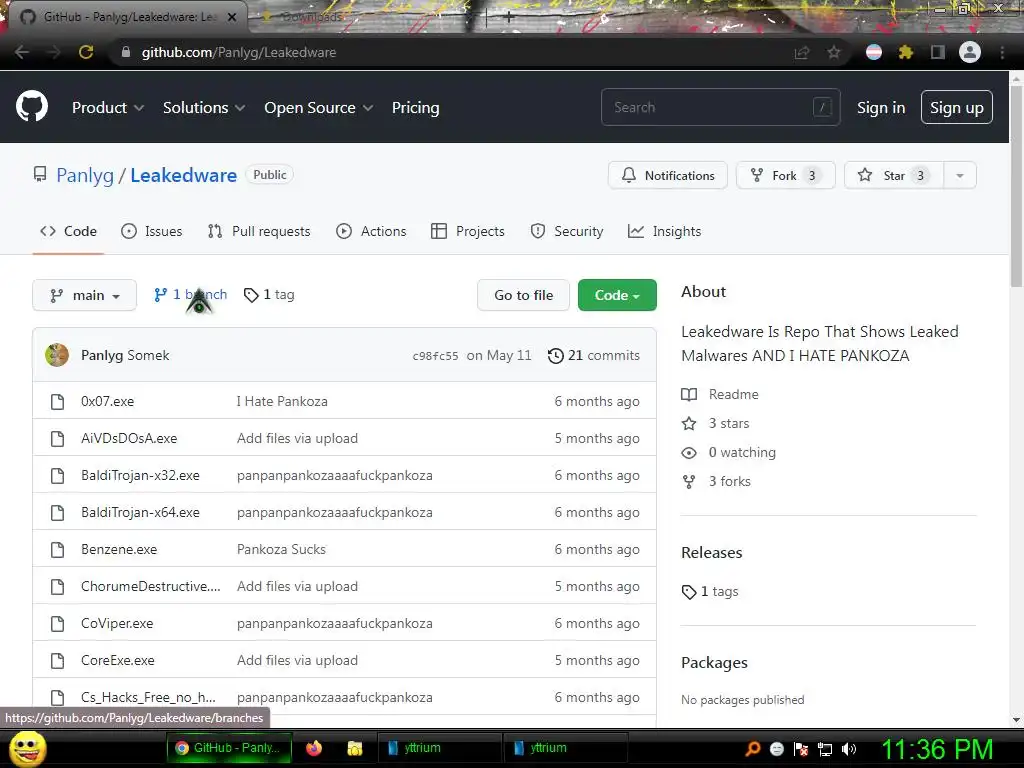
Task: Open the smiley start button on taskbar
Action: [x=27, y=748]
